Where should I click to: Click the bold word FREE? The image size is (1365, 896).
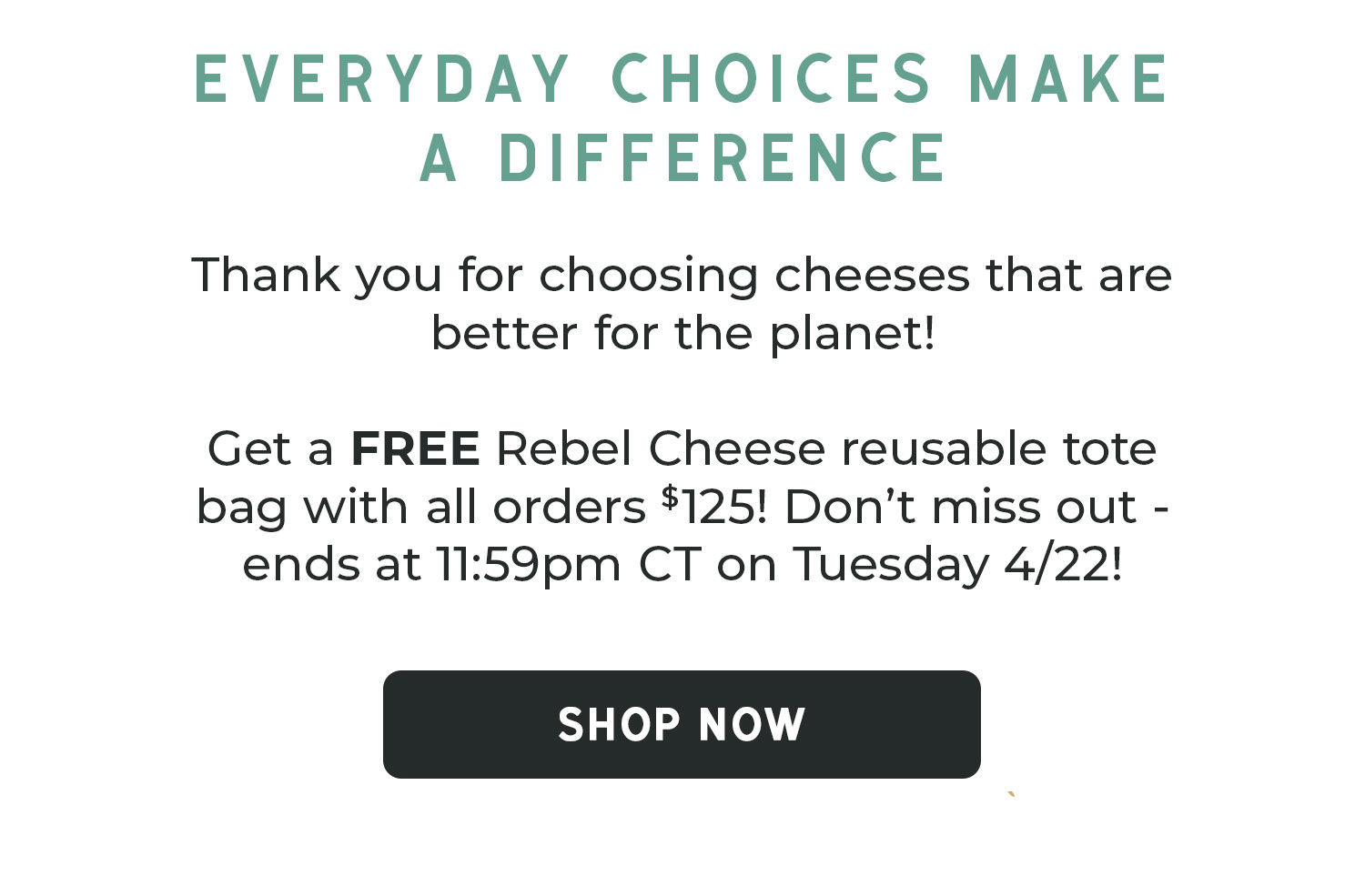415,448
